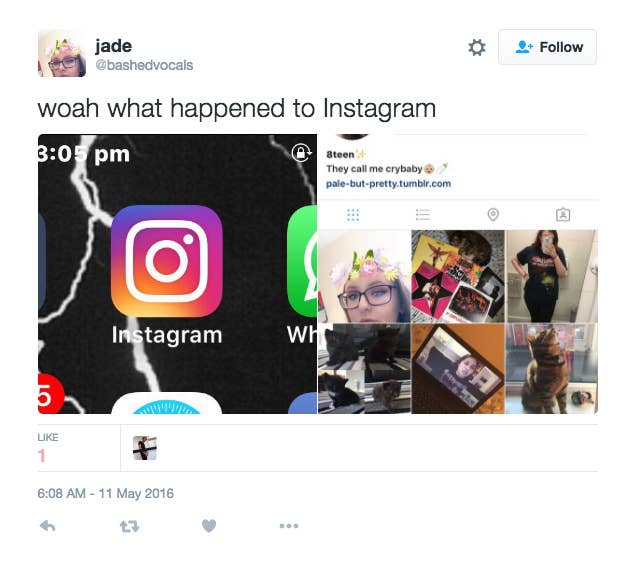Viewport: 636px width, 565px height.
Task: Open the more options ellipsis
Action: click(x=289, y=526)
